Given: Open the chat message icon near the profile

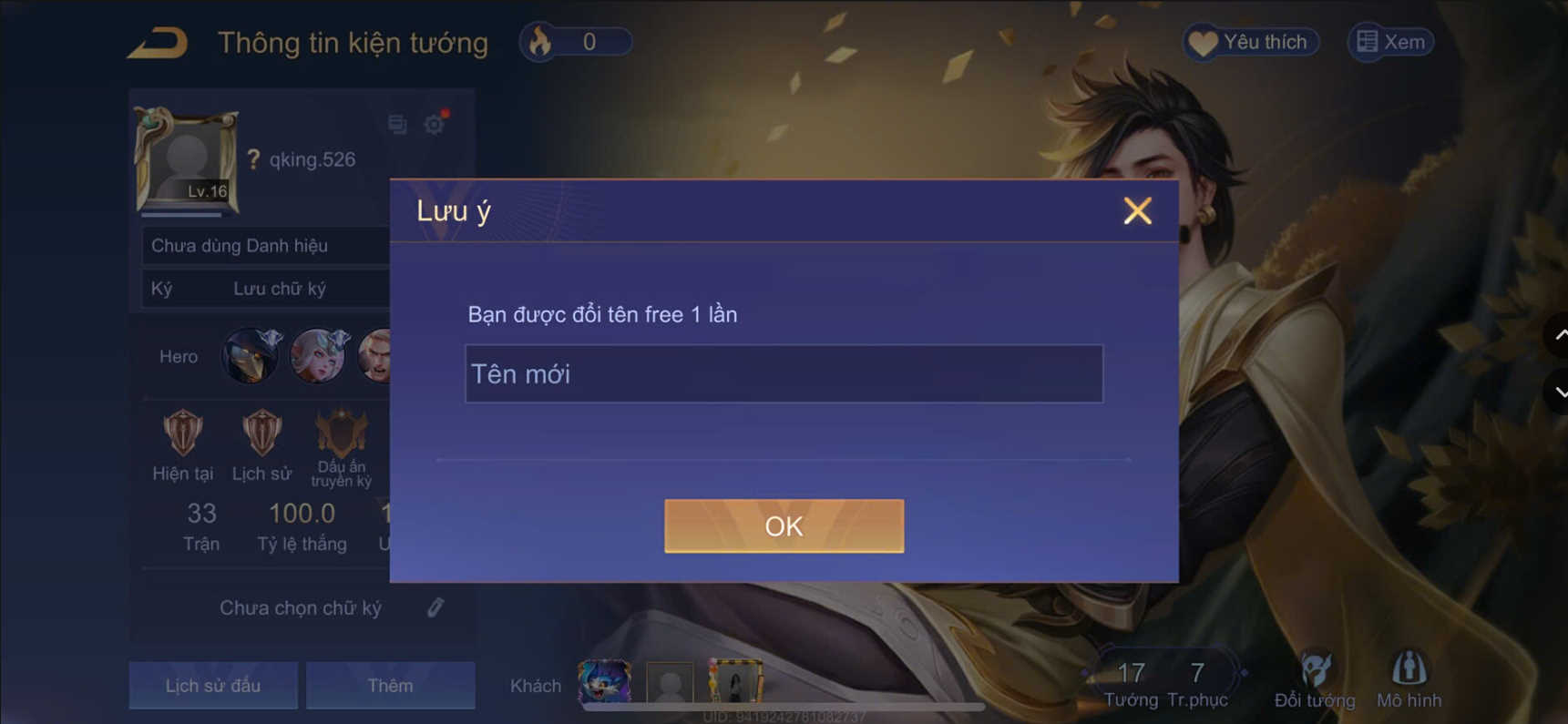Looking at the screenshot, I should 397,124.
